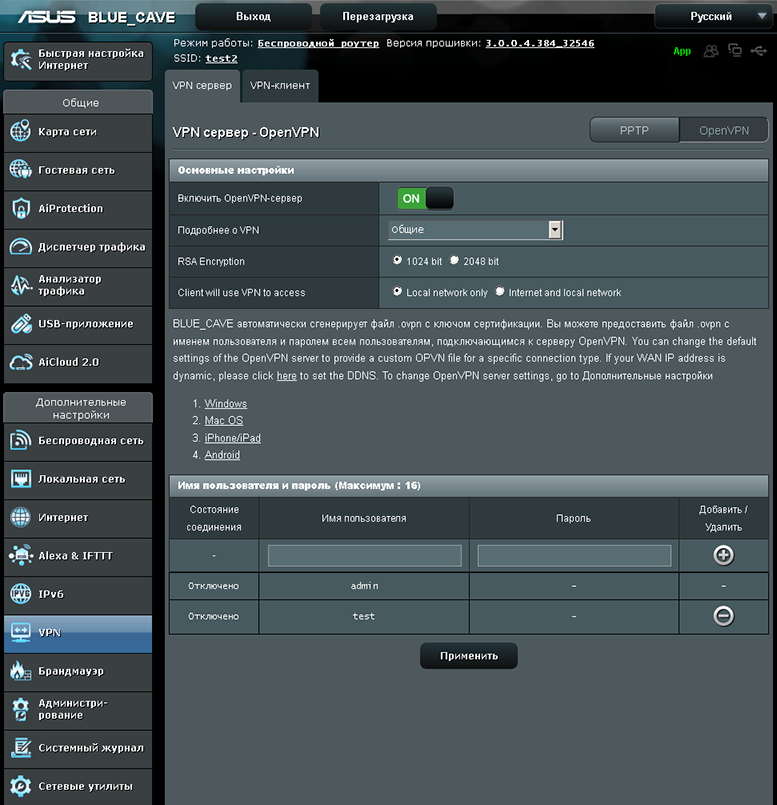The image size is (777, 805).
Task: Click the admin username cell
Action: pyautogui.click(x=364, y=586)
